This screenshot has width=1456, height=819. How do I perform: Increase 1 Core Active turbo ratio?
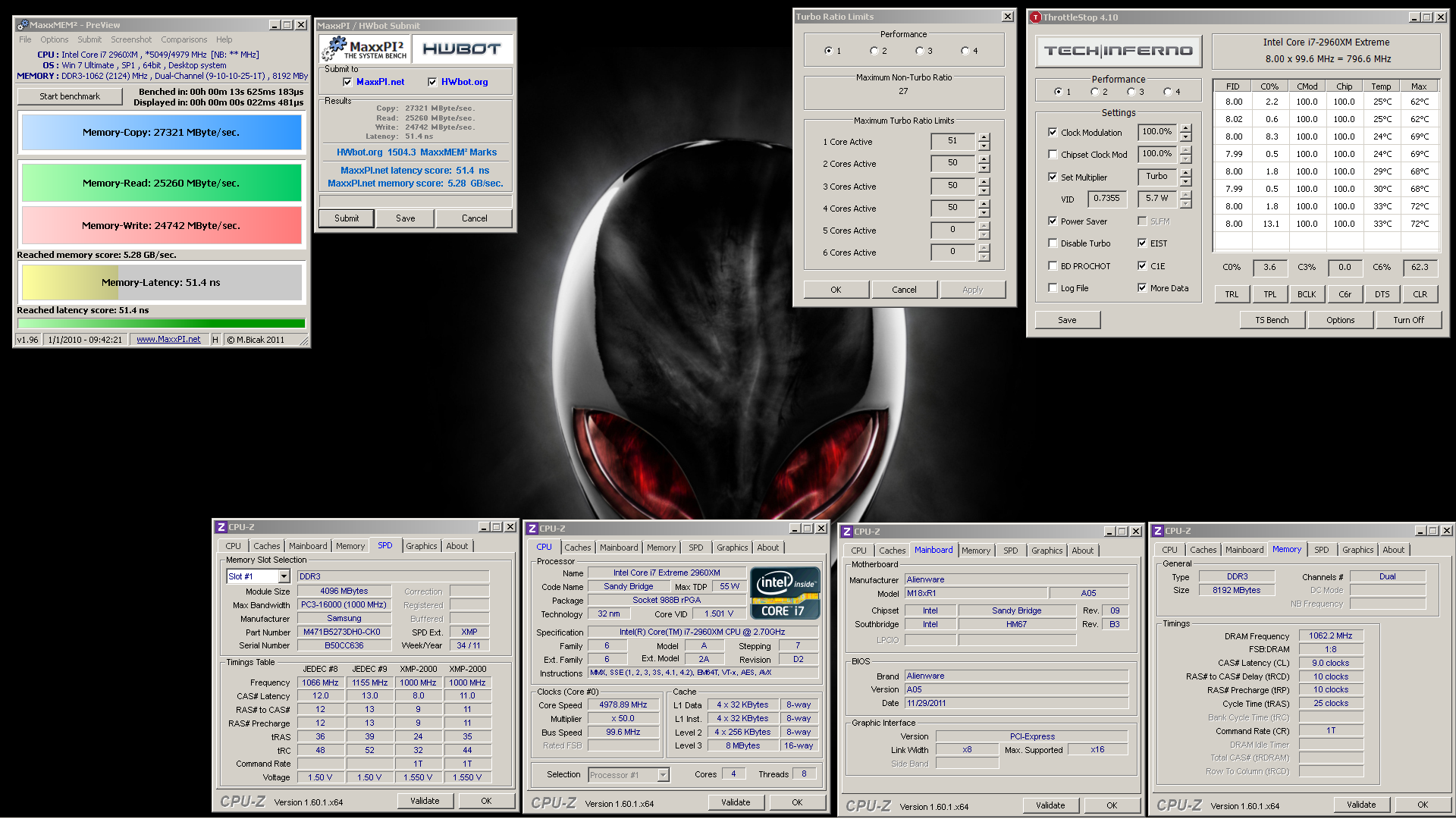point(984,137)
